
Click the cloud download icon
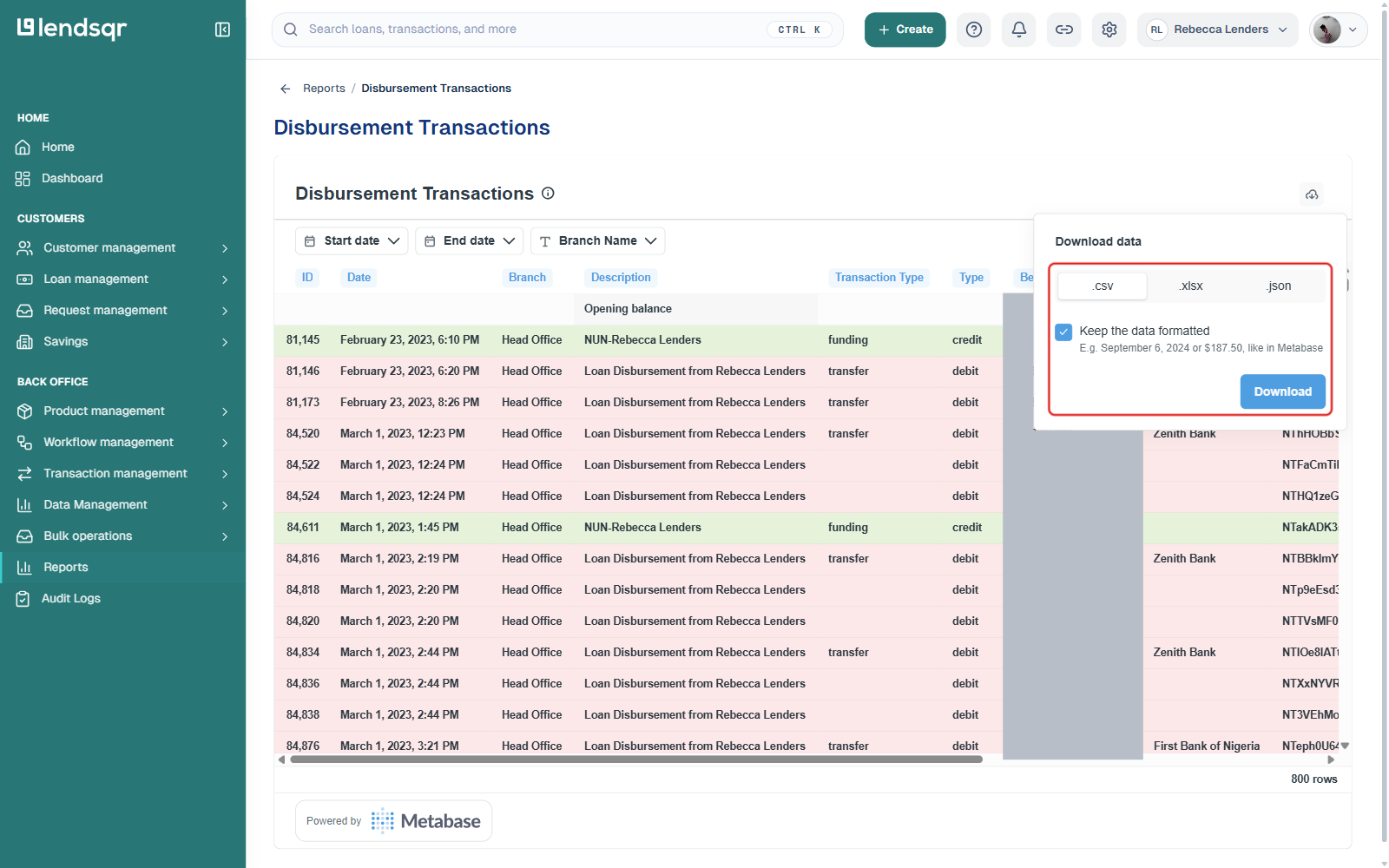pyautogui.click(x=1312, y=194)
